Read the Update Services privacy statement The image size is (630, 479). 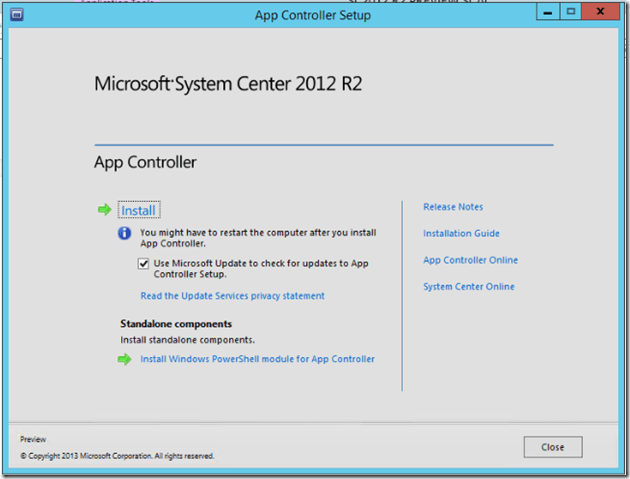pos(232,296)
